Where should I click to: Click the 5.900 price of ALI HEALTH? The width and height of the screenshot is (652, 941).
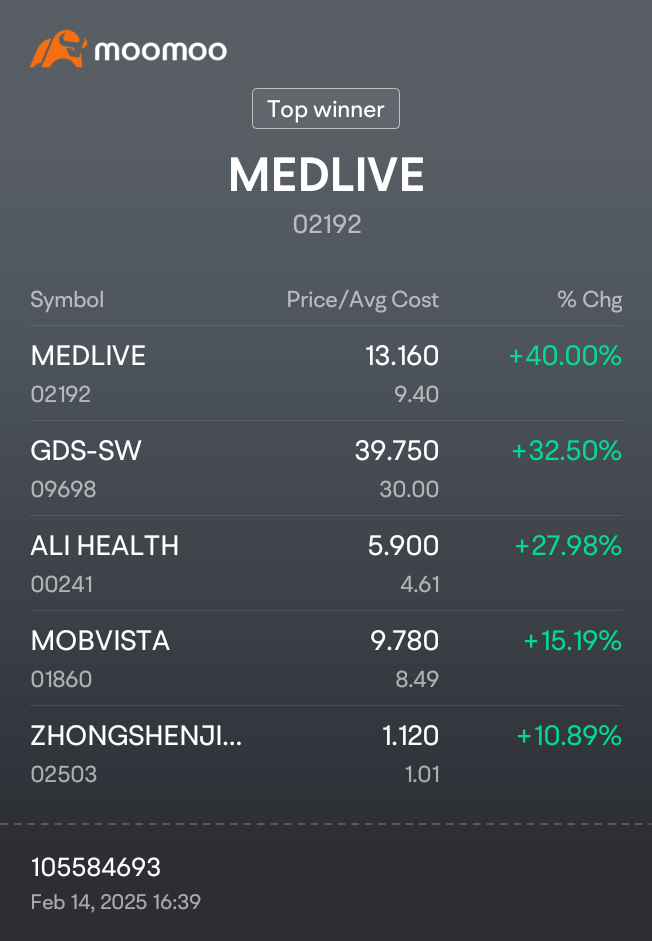[403, 546]
